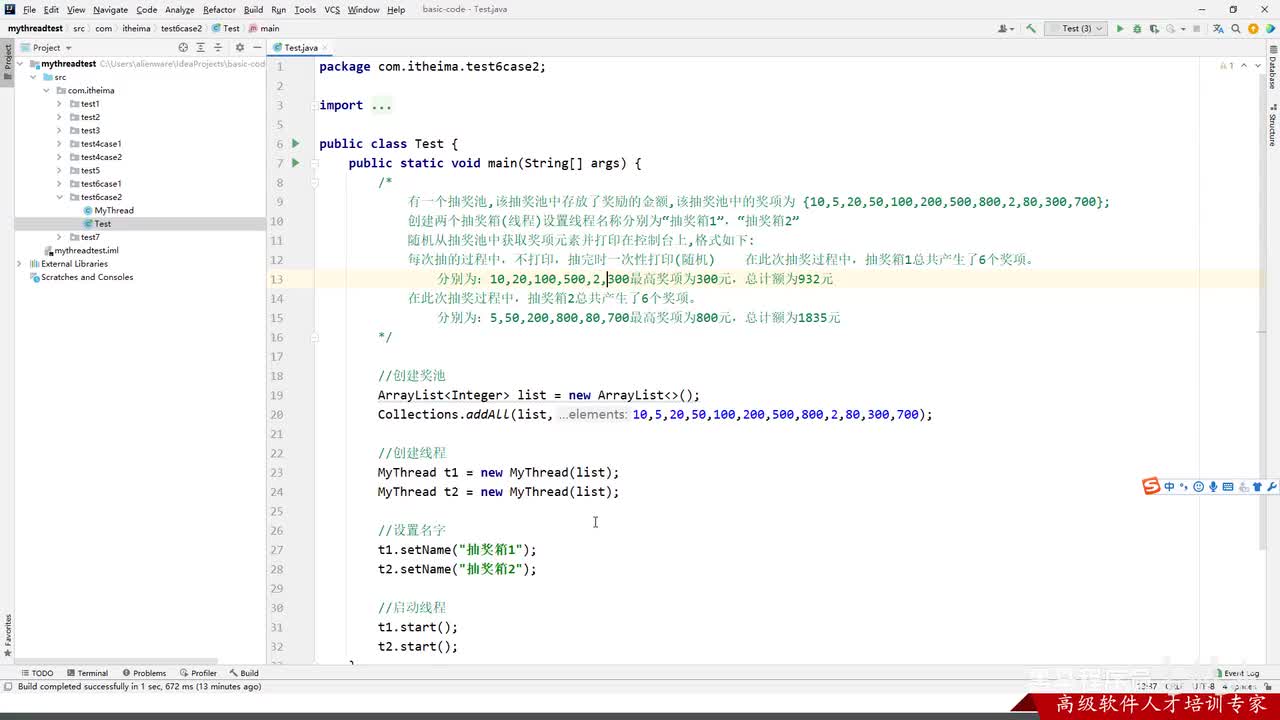Expand all nodes in Project panel
The height and width of the screenshot is (720, 1280).
201,47
